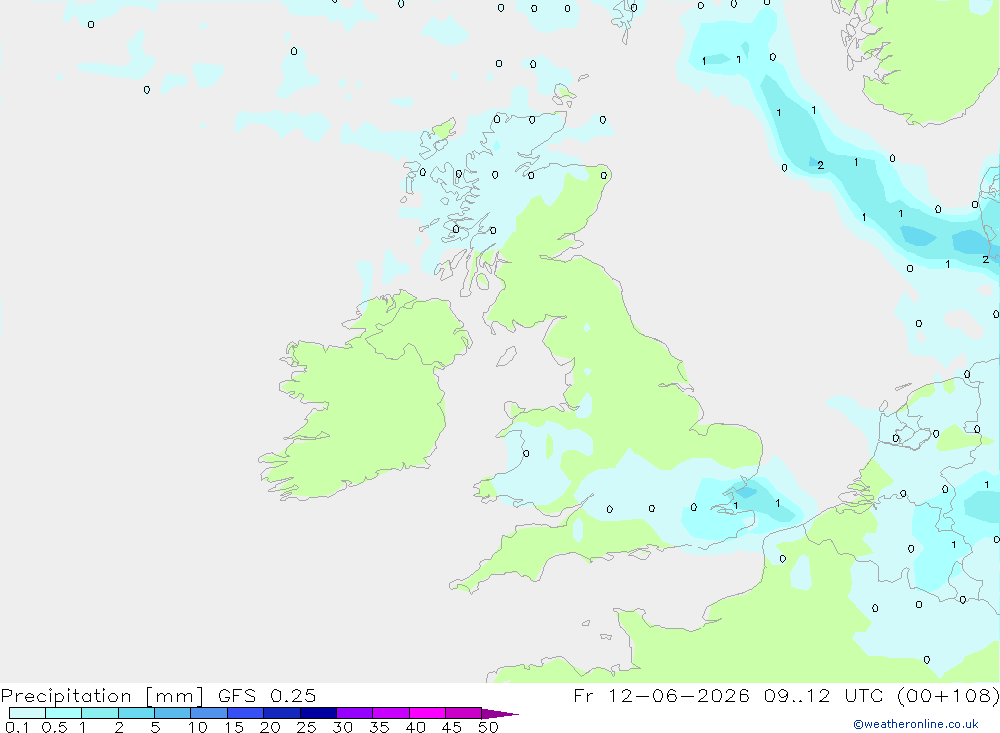Click the '25' legend scale label
The image size is (1000, 733).
[307, 727]
